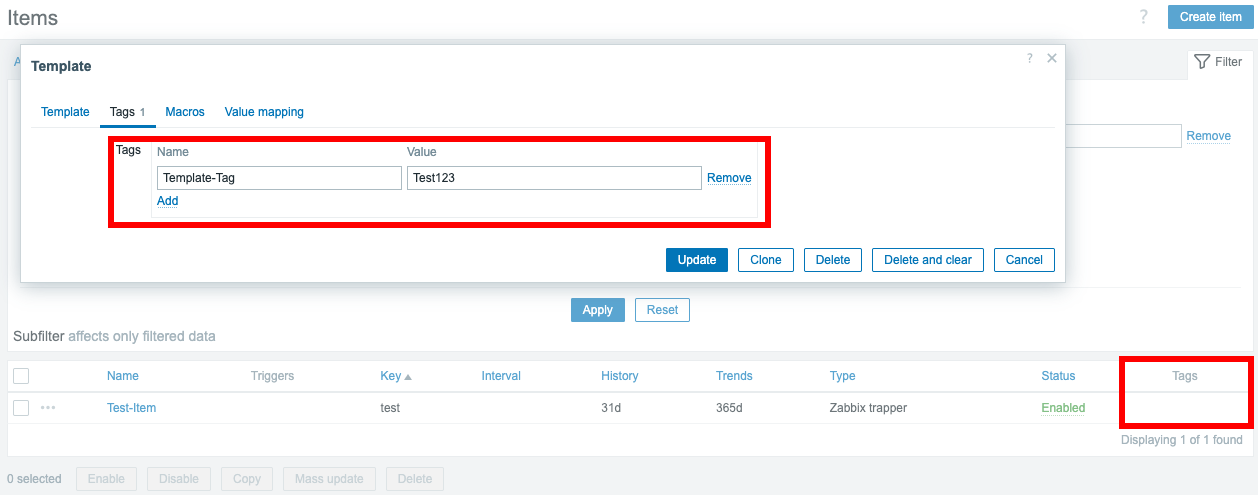
Task: Tick the select-all items checkbox
Action: click(21, 376)
